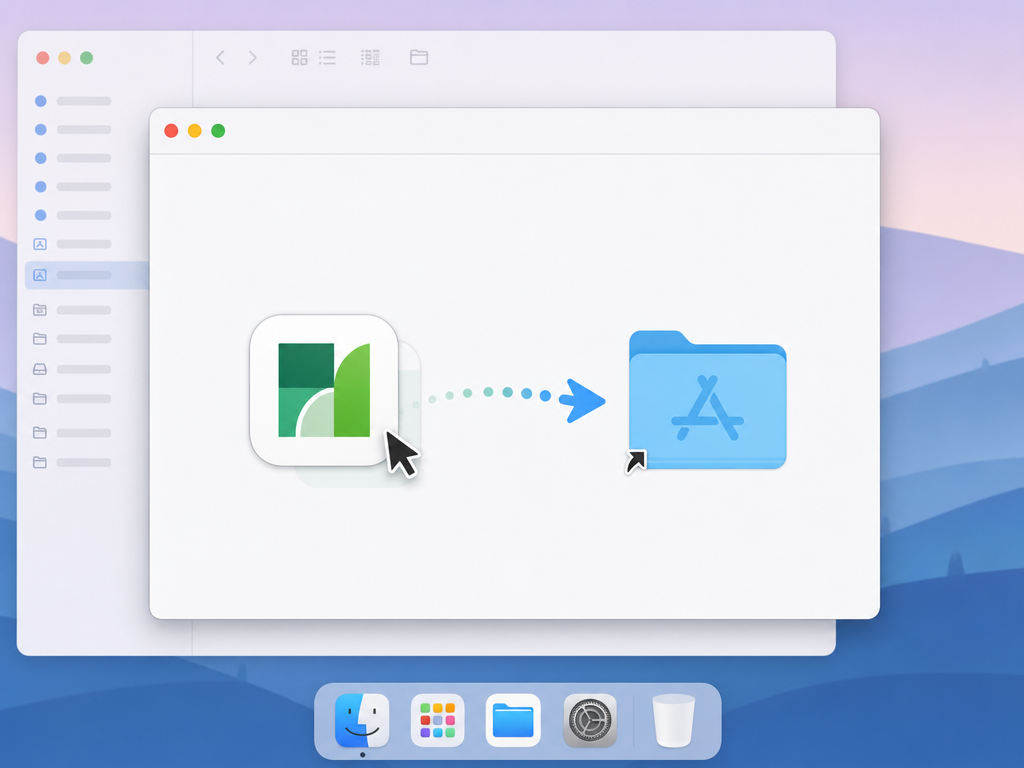
Task: Switch rear Finder window to icon grid view
Action: coord(299,57)
